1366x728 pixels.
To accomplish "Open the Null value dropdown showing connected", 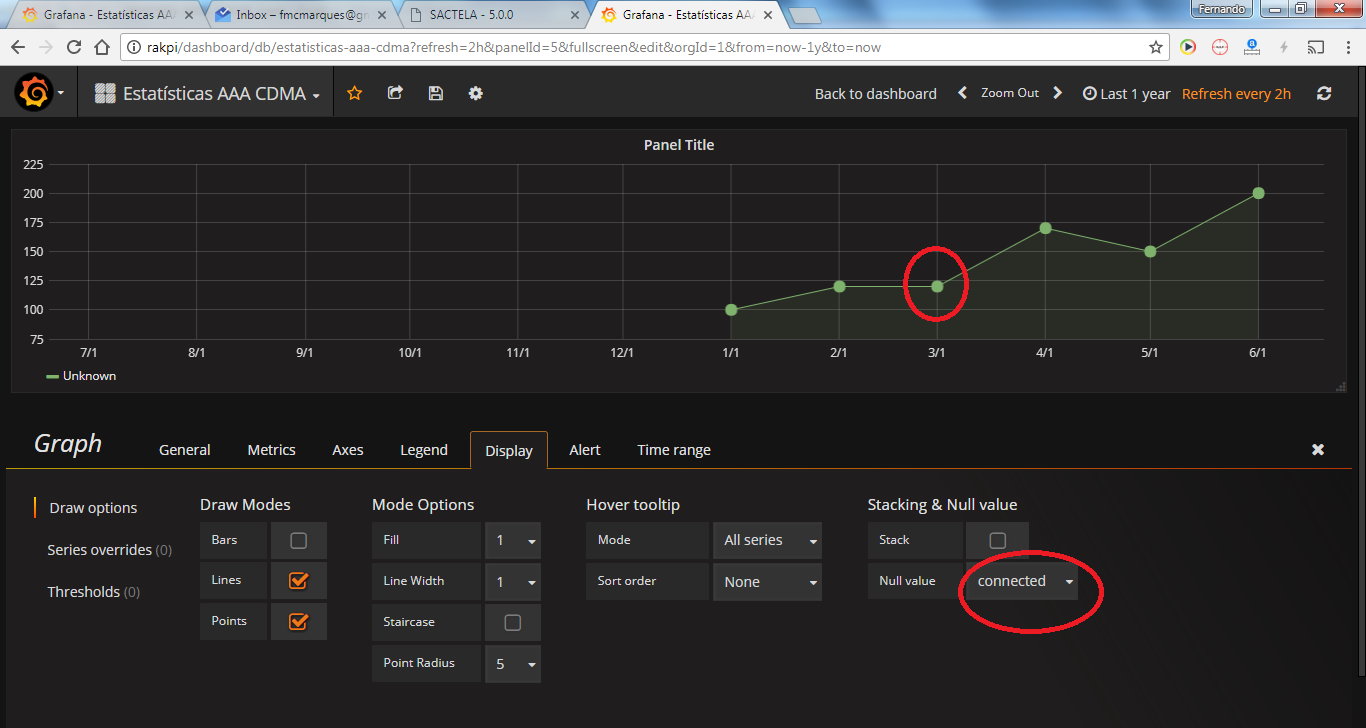I will click(1022, 580).
